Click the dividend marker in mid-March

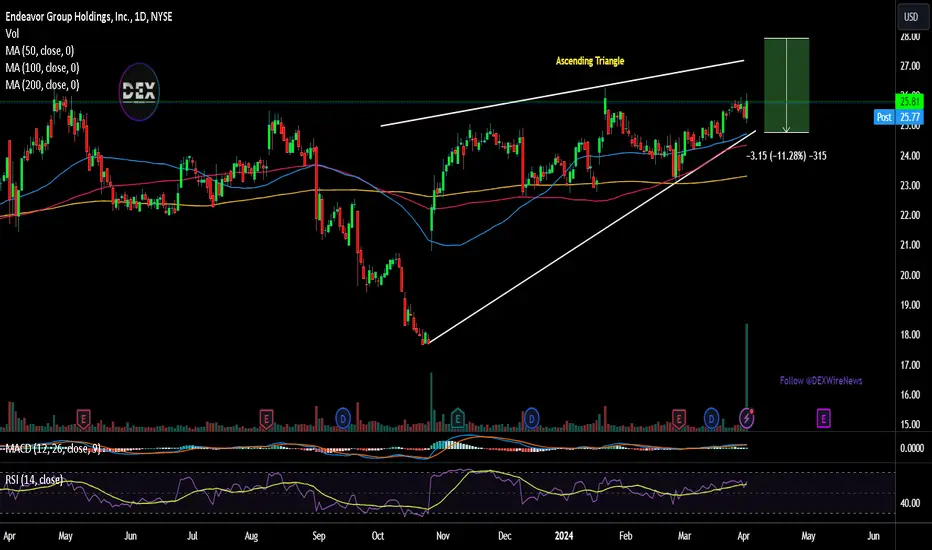[711, 419]
